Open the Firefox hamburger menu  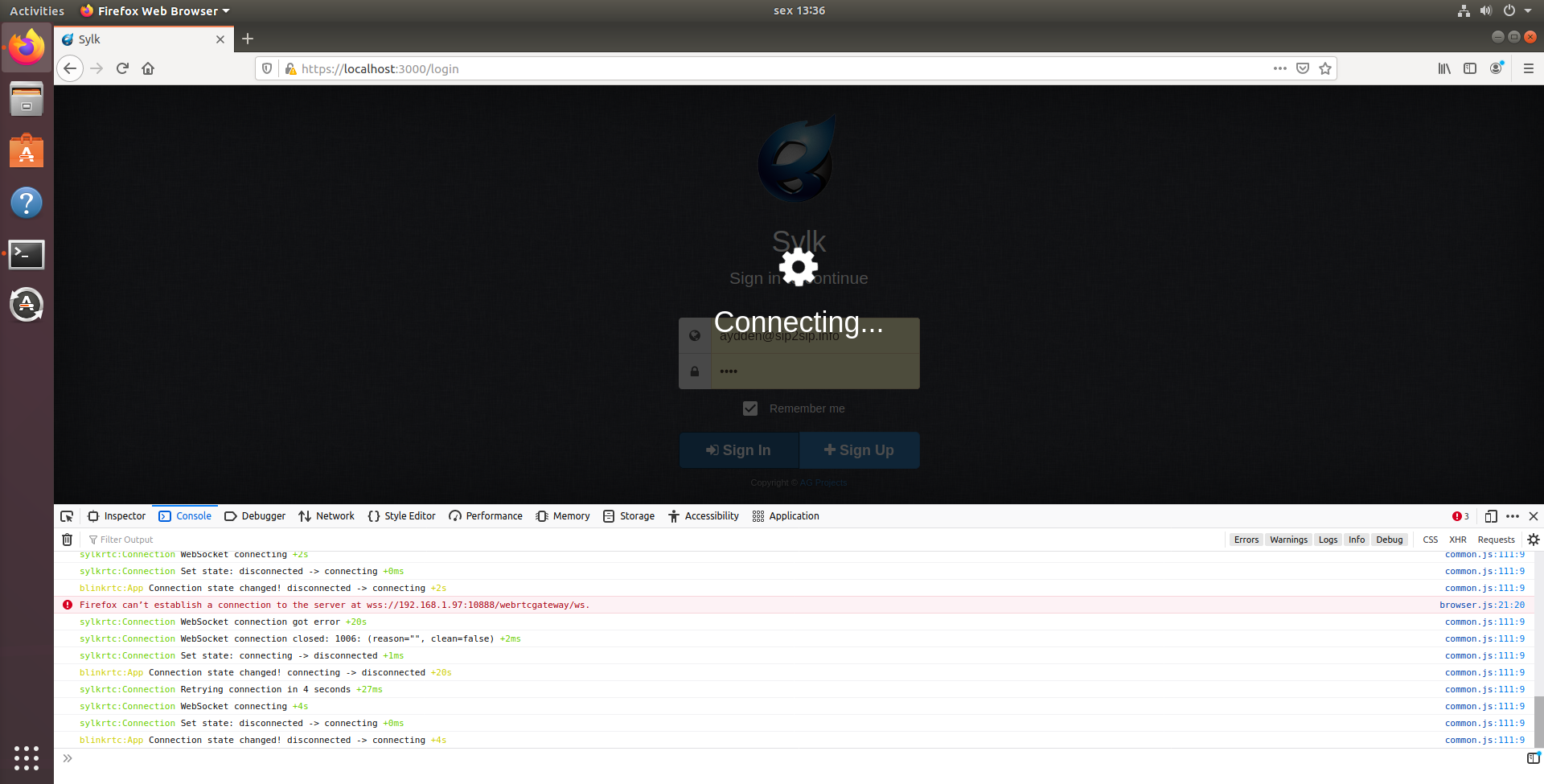click(x=1528, y=68)
